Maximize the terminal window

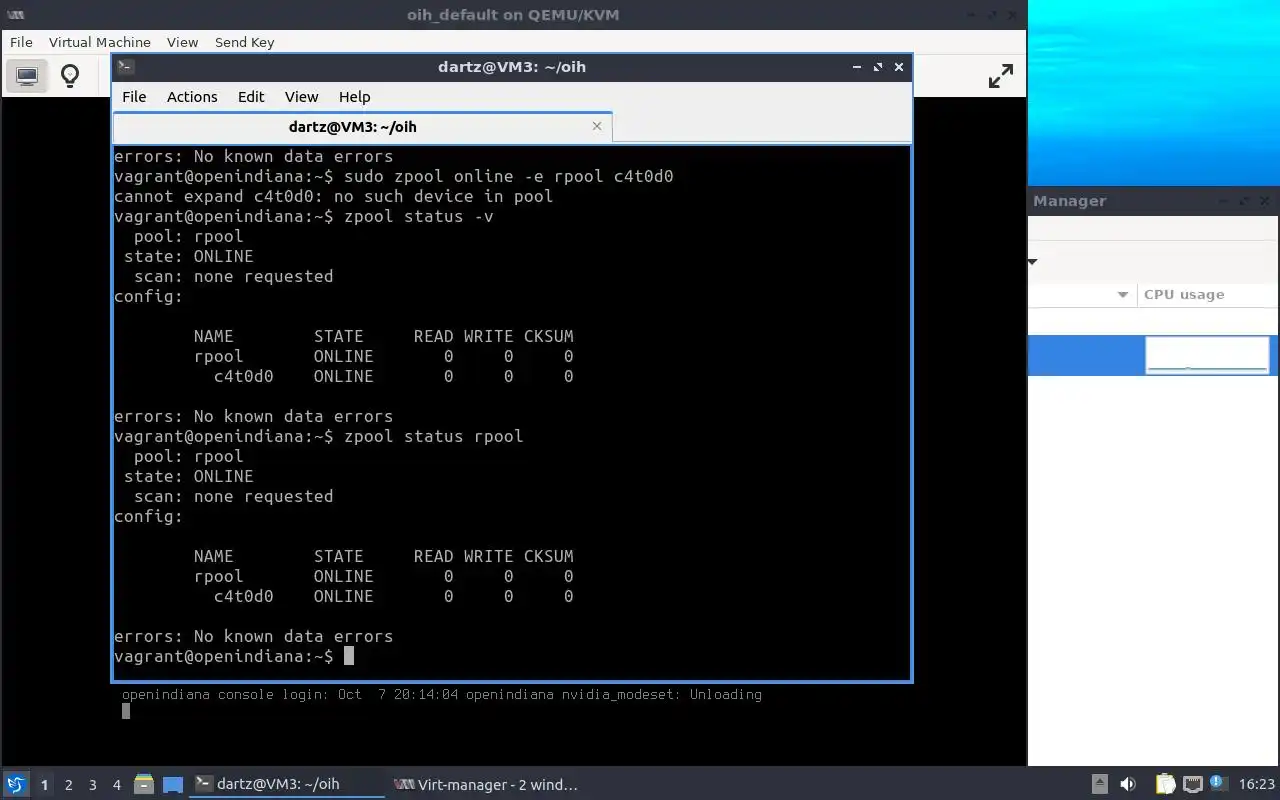tap(878, 67)
